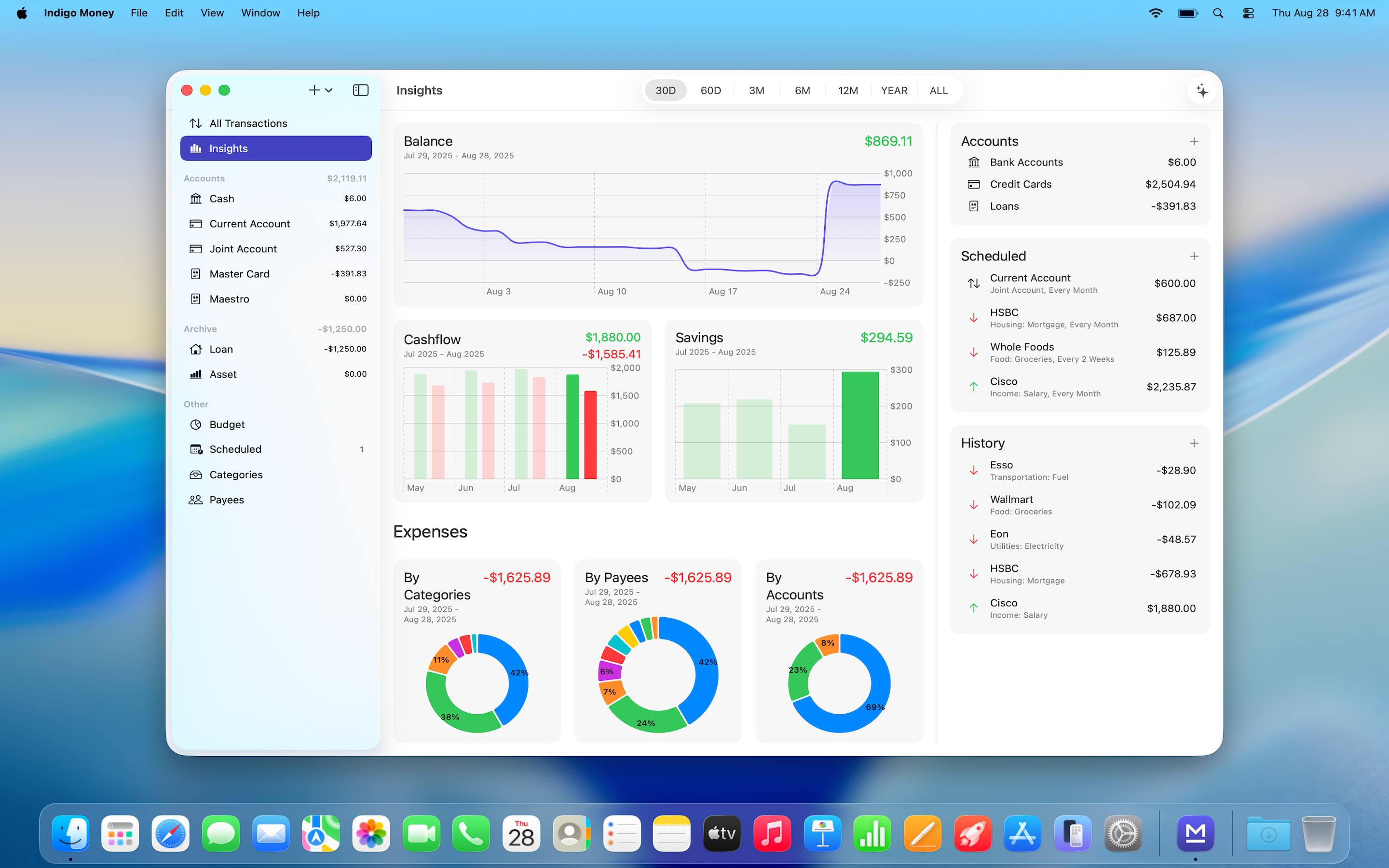Image resolution: width=1389 pixels, height=868 pixels.
Task: Open the Eon electricity transaction
Action: pyautogui.click(x=1080, y=539)
